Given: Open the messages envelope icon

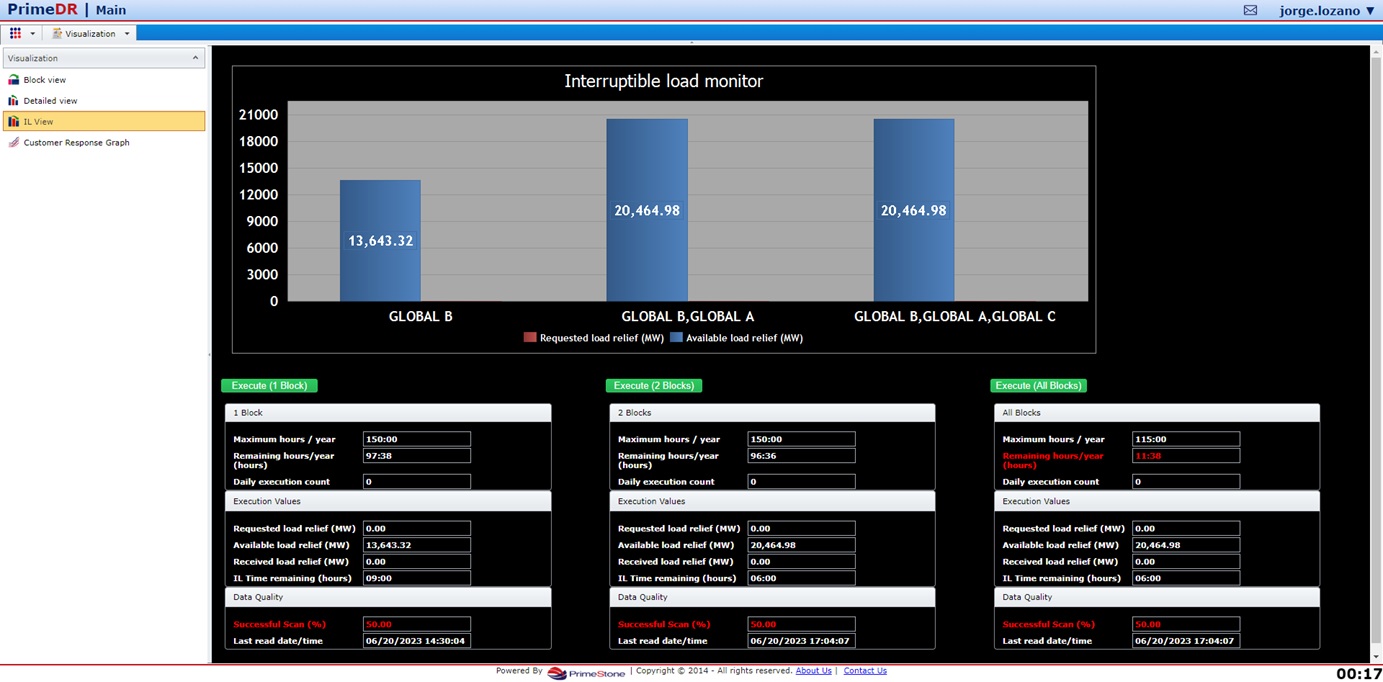Looking at the screenshot, I should tap(1250, 10).
